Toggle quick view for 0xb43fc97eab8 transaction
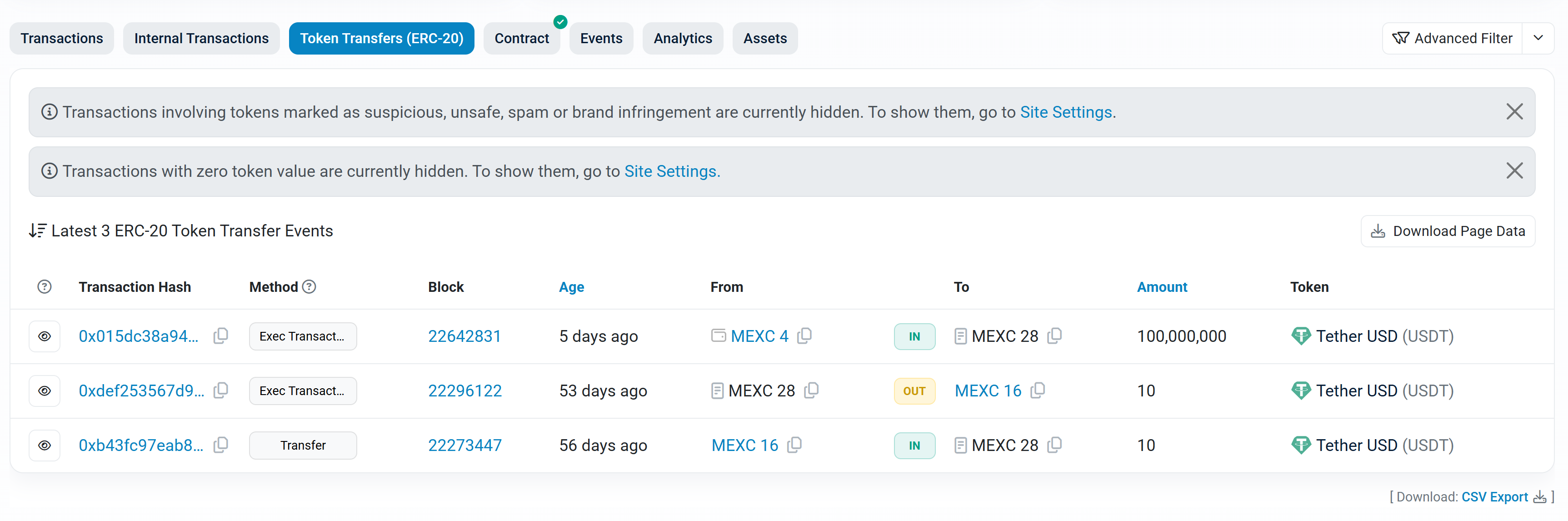This screenshot has height=521, width=1568. coord(45,445)
